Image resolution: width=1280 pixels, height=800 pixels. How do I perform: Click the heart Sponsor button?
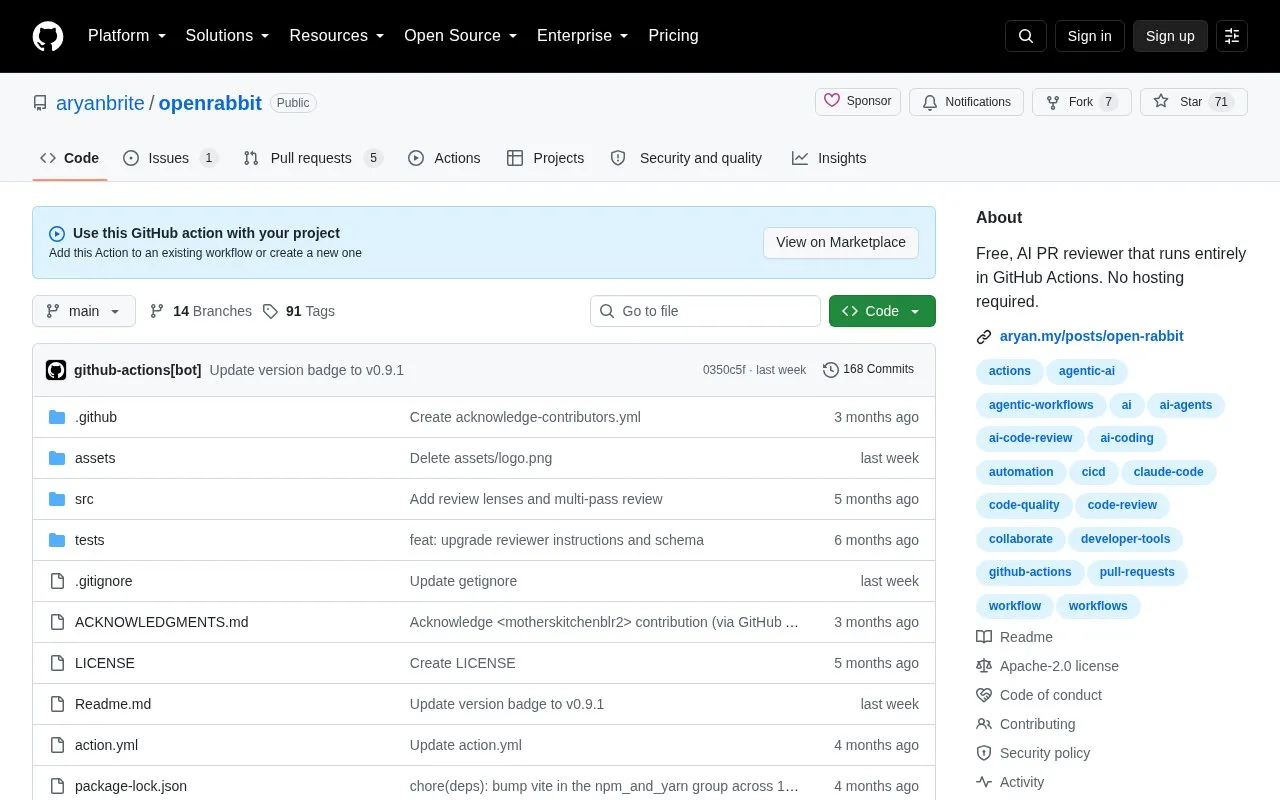pos(858,101)
